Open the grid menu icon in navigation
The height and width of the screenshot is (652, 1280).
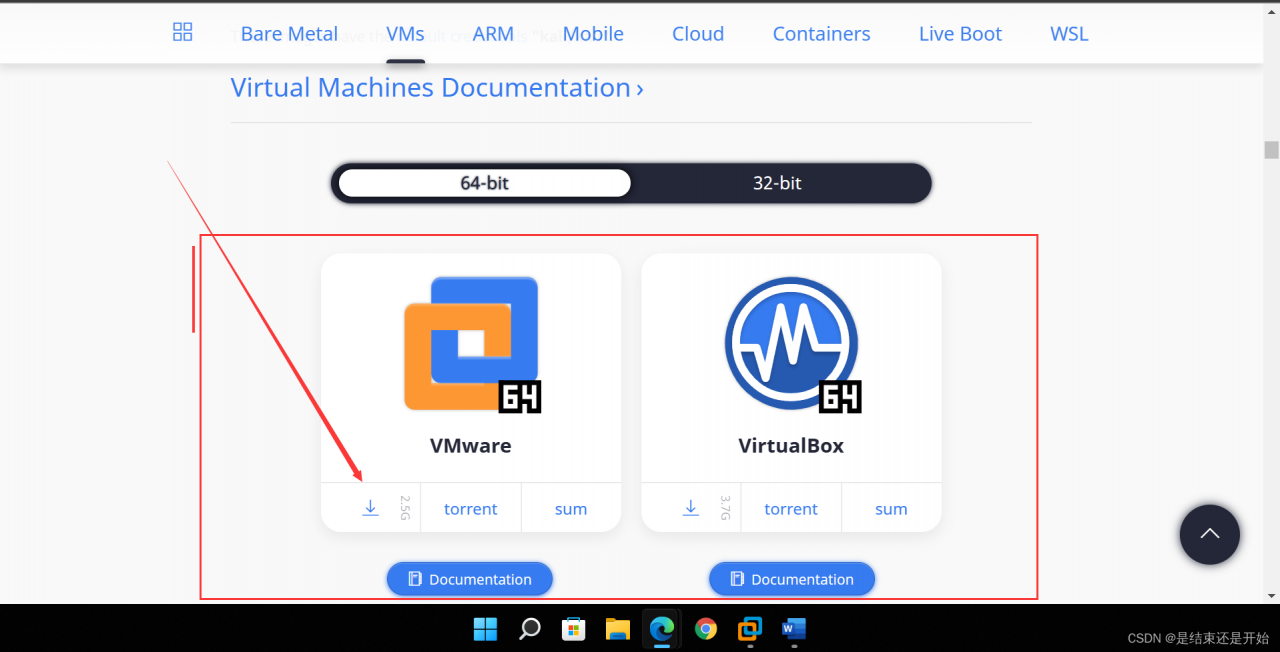(182, 32)
